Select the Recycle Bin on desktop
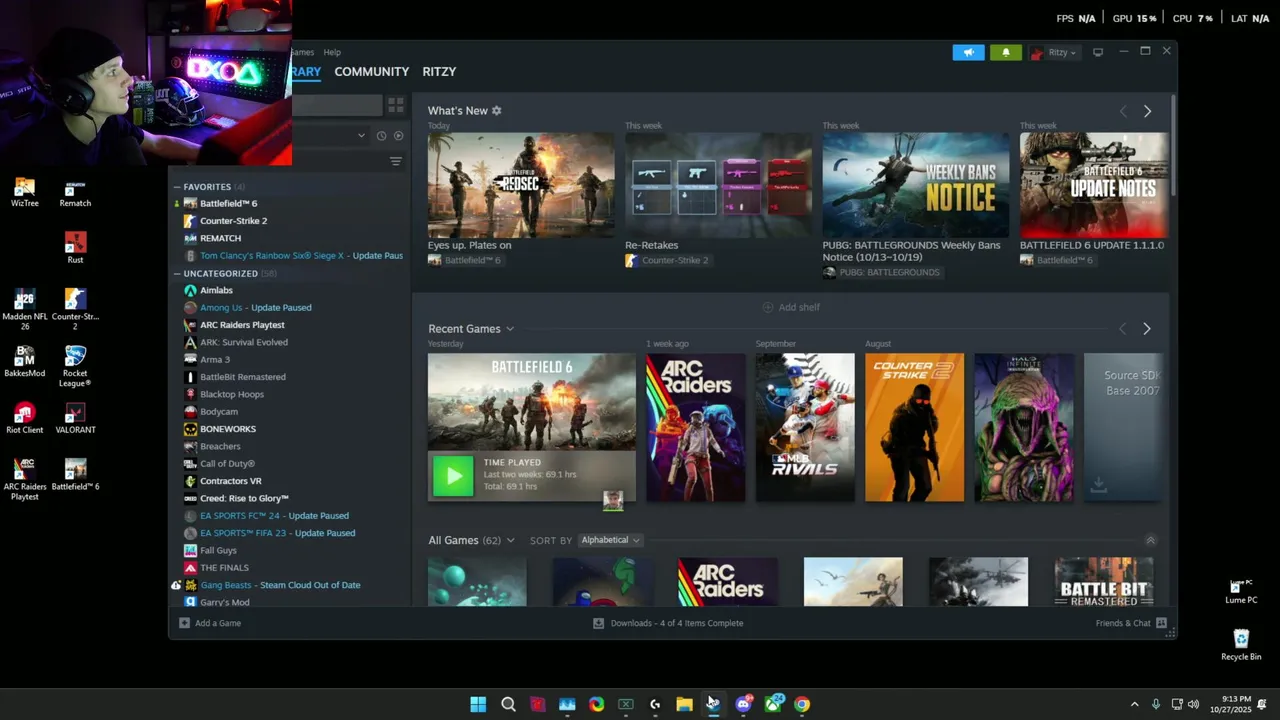This screenshot has height=720, width=1280. [1241, 645]
